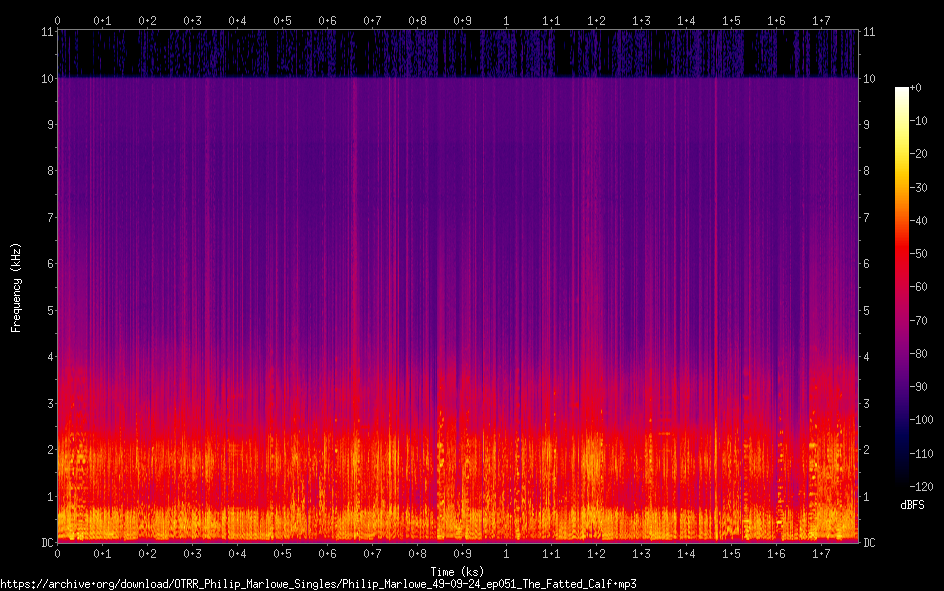Click the dBFS label under the color scale
Image resolution: width=944 pixels, height=591 pixels.
click(911, 505)
